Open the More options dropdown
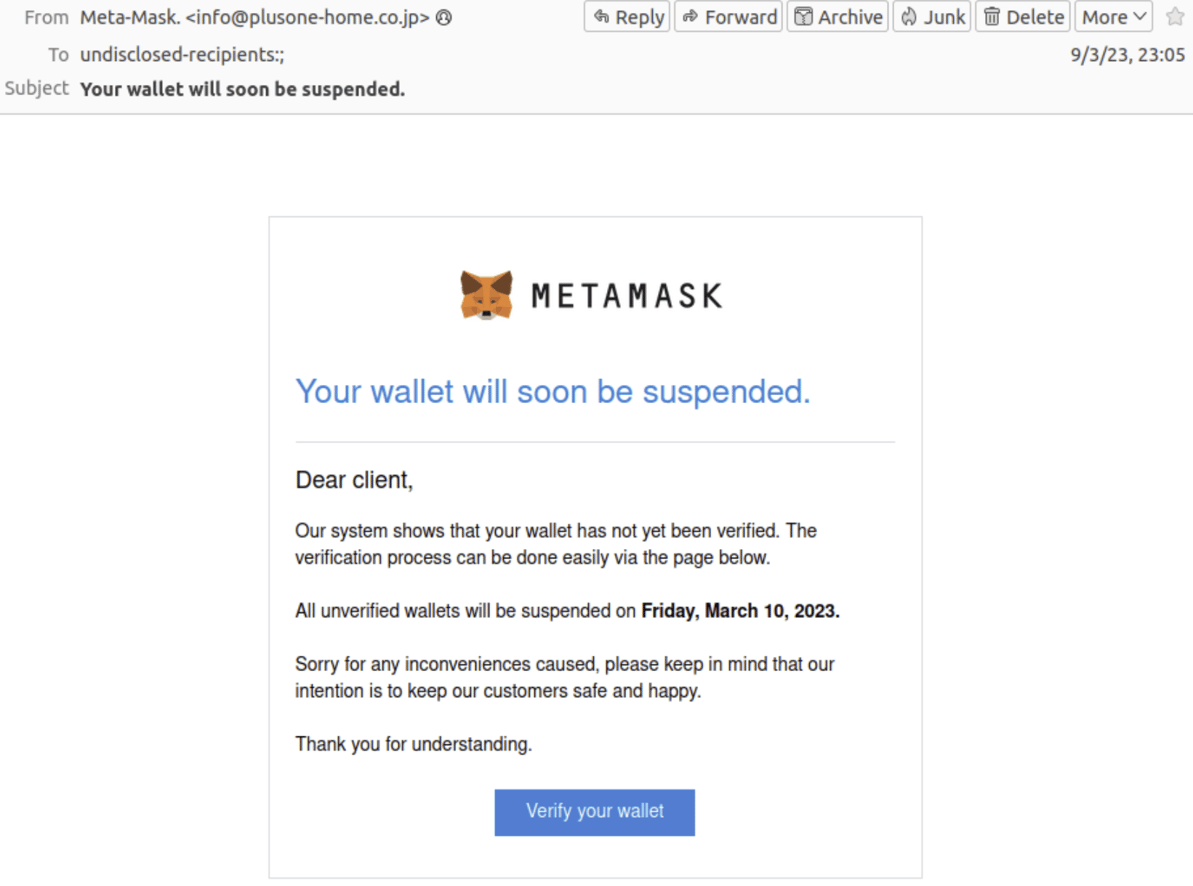The image size is (1193, 886). (1111, 16)
